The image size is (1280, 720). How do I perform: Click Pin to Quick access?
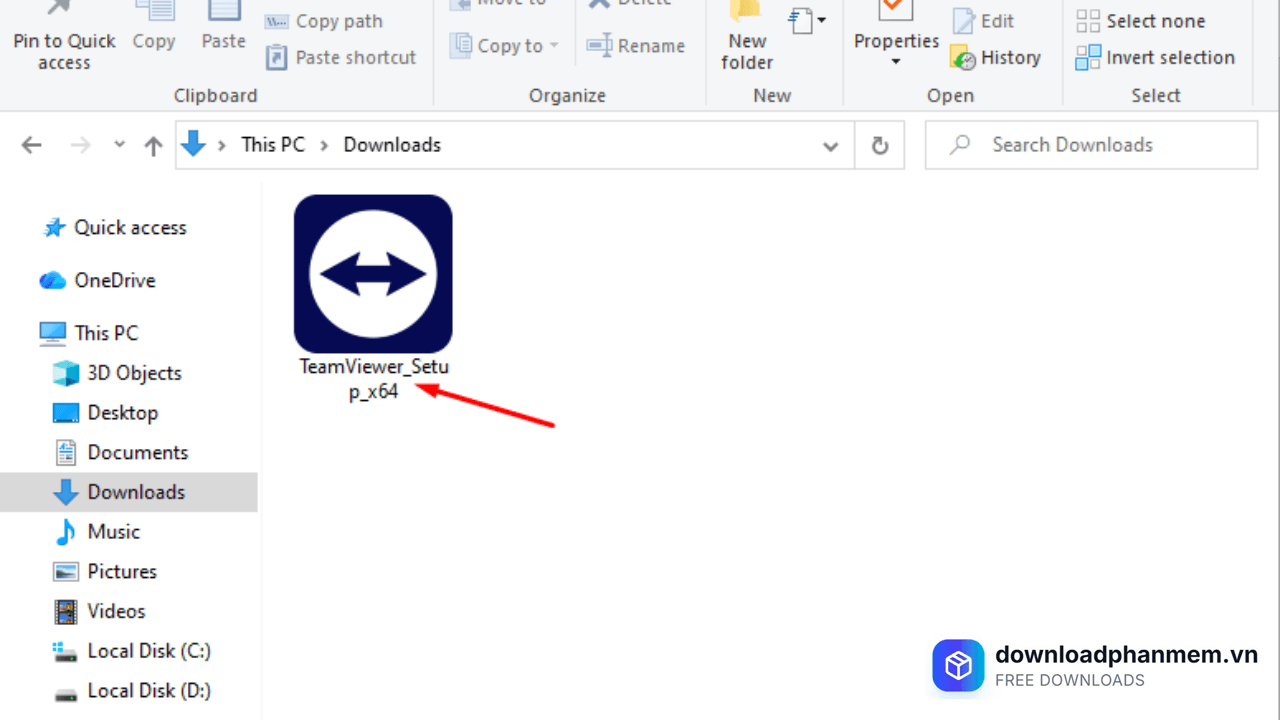(x=64, y=38)
